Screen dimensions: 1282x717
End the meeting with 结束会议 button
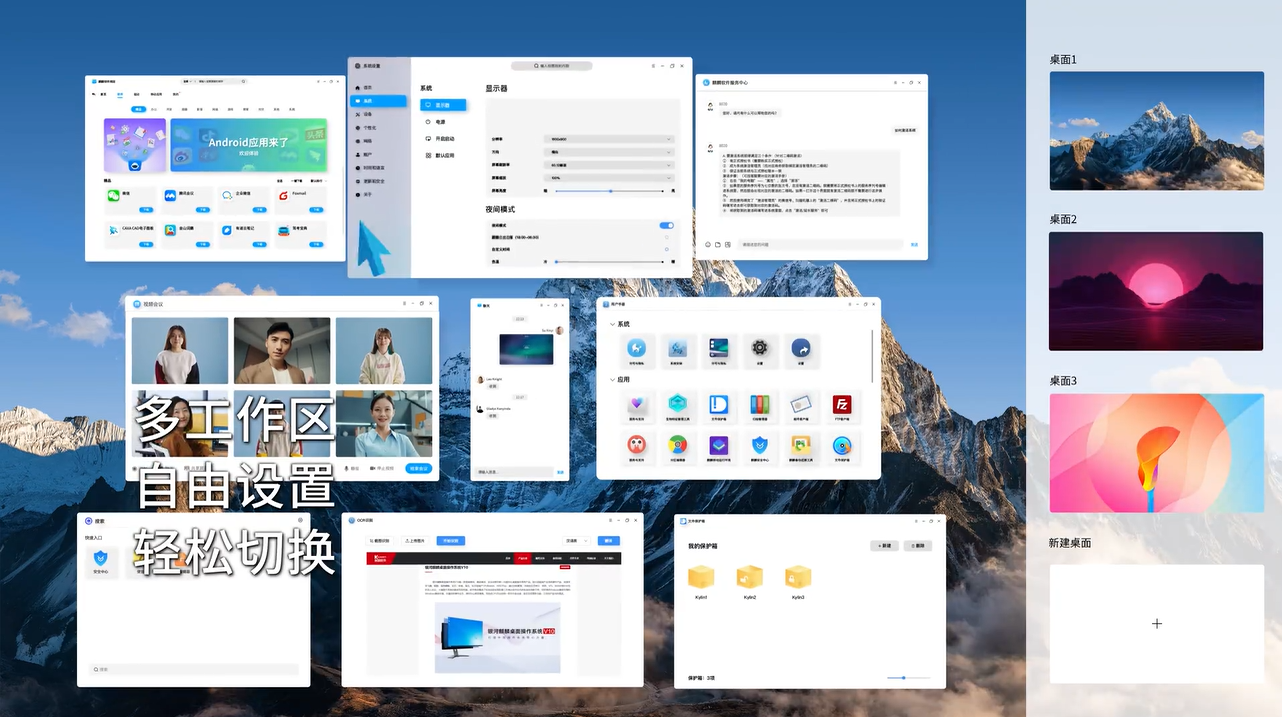click(x=419, y=468)
